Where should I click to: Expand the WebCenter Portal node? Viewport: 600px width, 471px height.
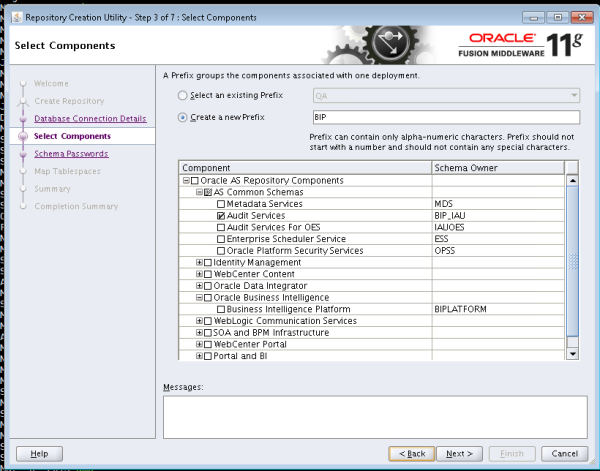[x=199, y=344]
